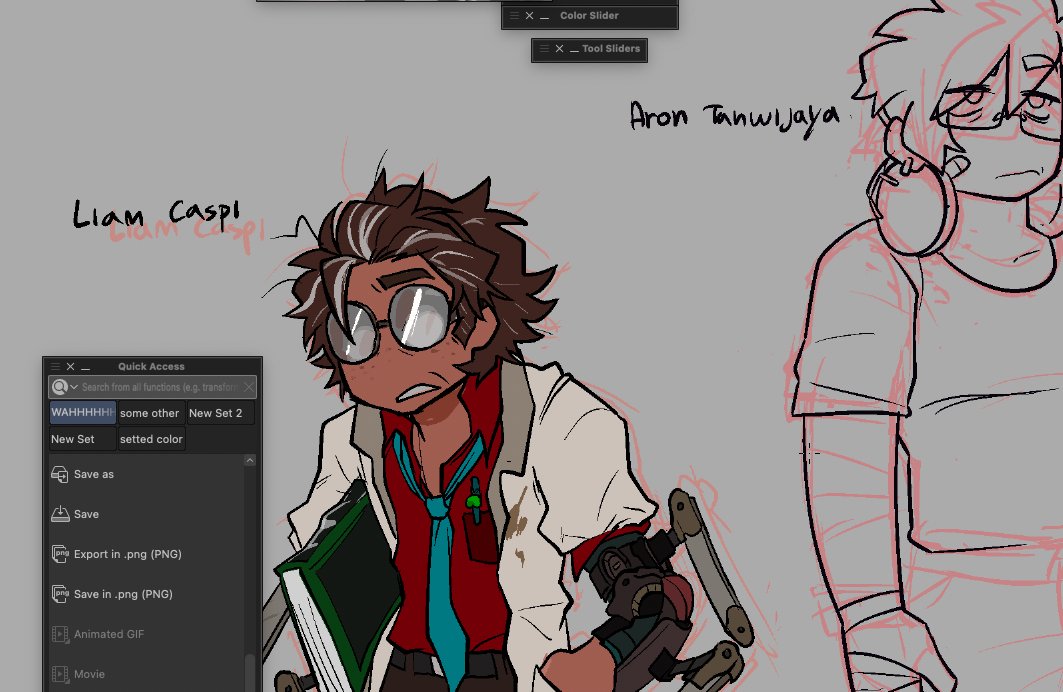Click the Quick Access list scrollbar thumb
1063x692 pixels.
[249, 672]
